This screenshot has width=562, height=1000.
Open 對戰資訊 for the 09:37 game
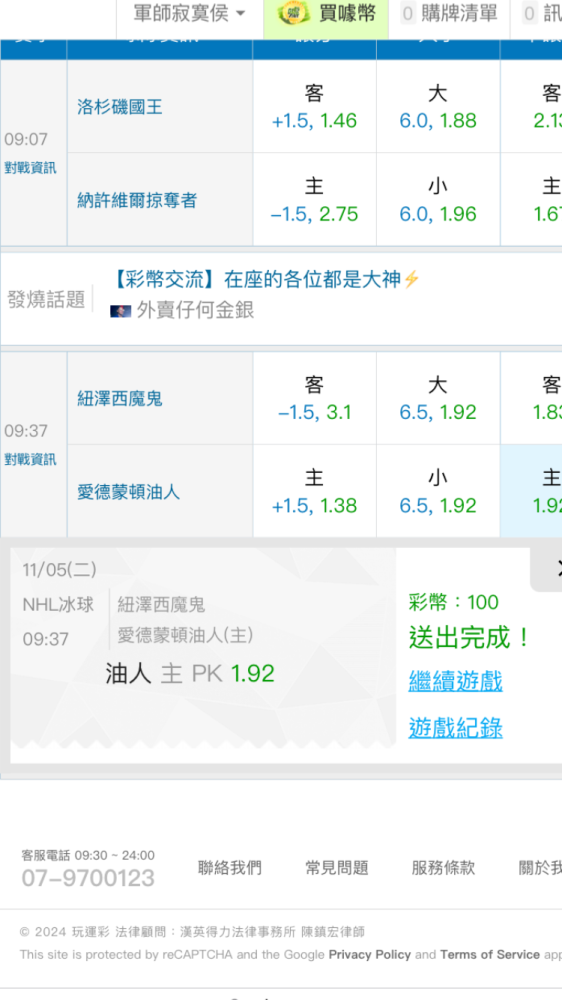(x=31, y=460)
